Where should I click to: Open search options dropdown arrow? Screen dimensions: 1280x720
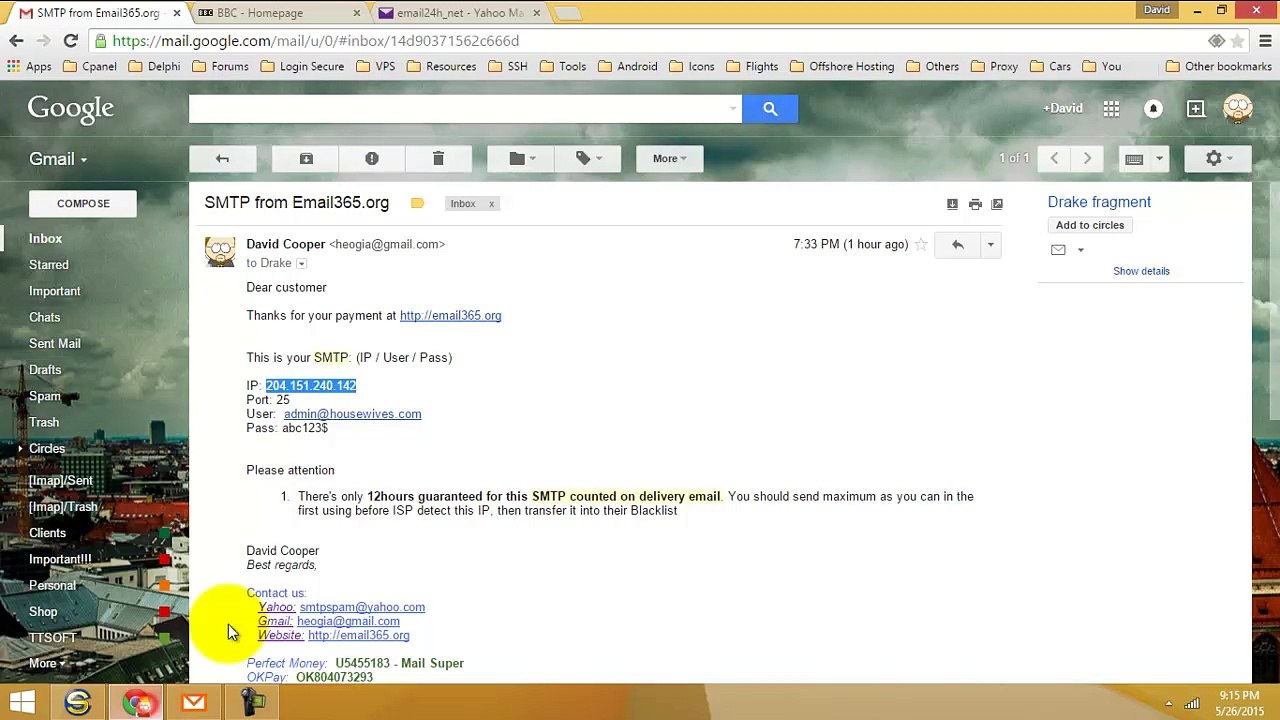tap(733, 108)
